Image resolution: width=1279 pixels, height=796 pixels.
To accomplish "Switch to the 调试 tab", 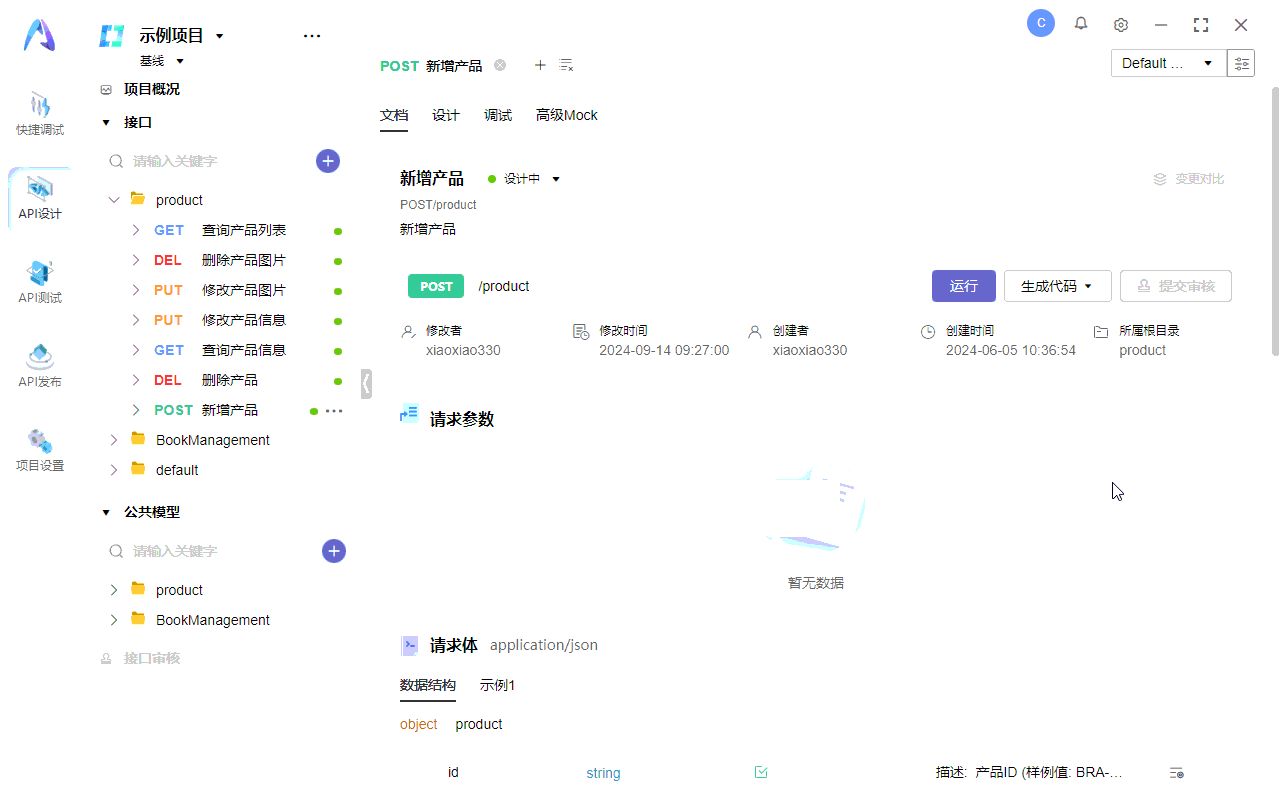I will click(x=498, y=115).
